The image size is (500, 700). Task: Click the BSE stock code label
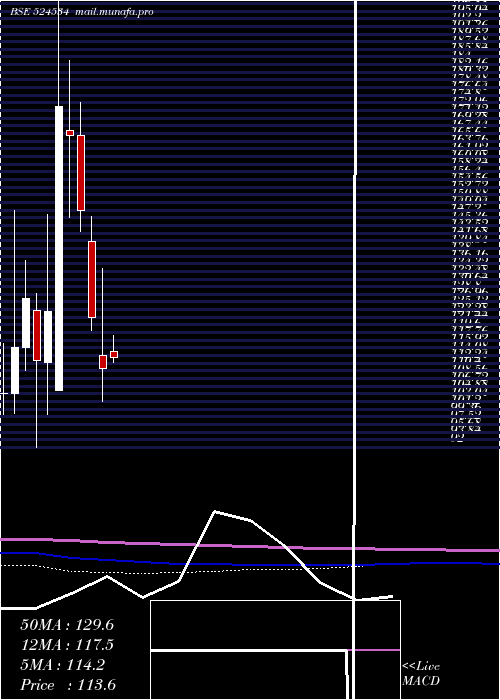[39, 12]
